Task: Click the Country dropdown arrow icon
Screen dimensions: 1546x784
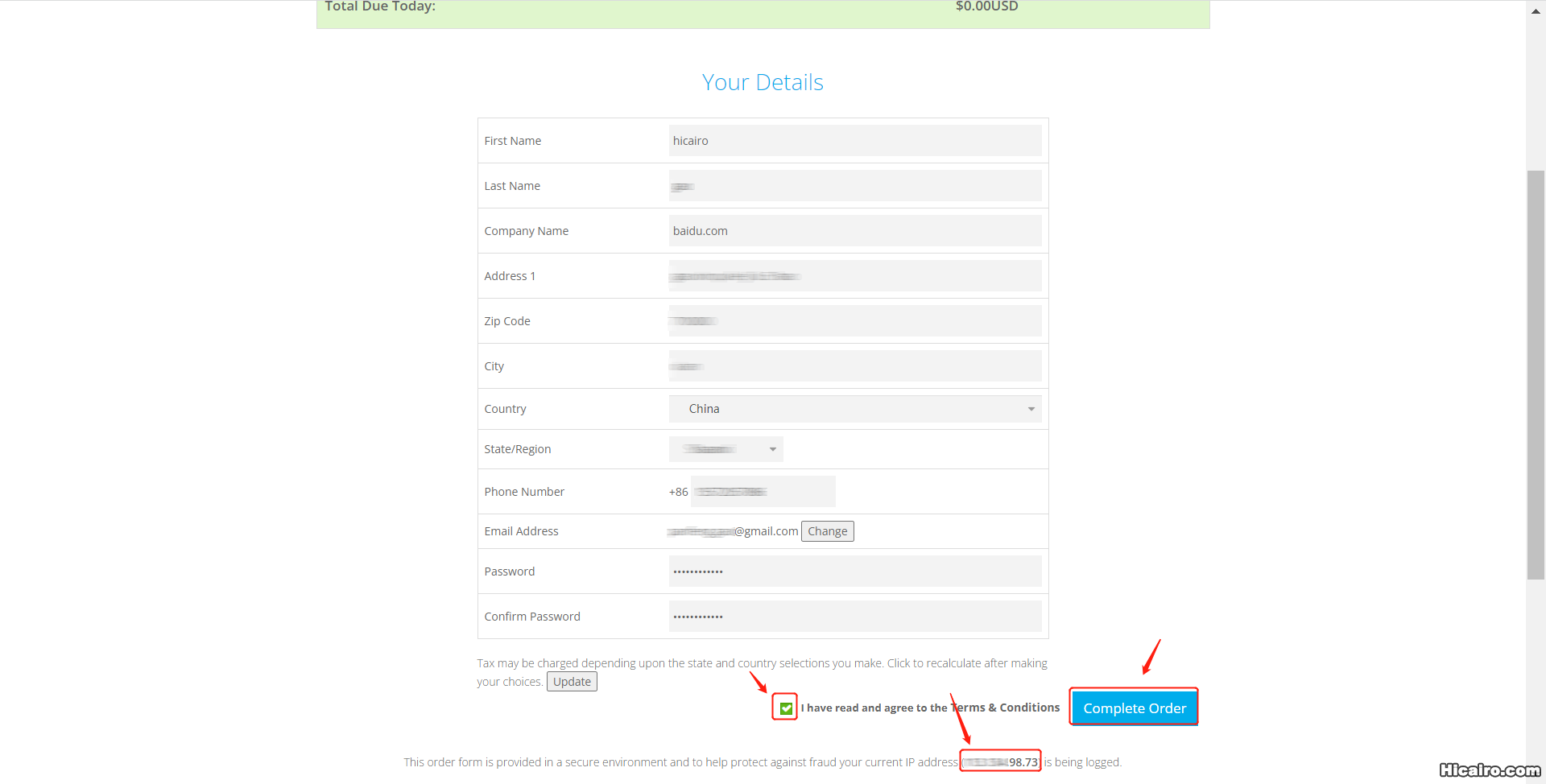Action: click(1031, 409)
